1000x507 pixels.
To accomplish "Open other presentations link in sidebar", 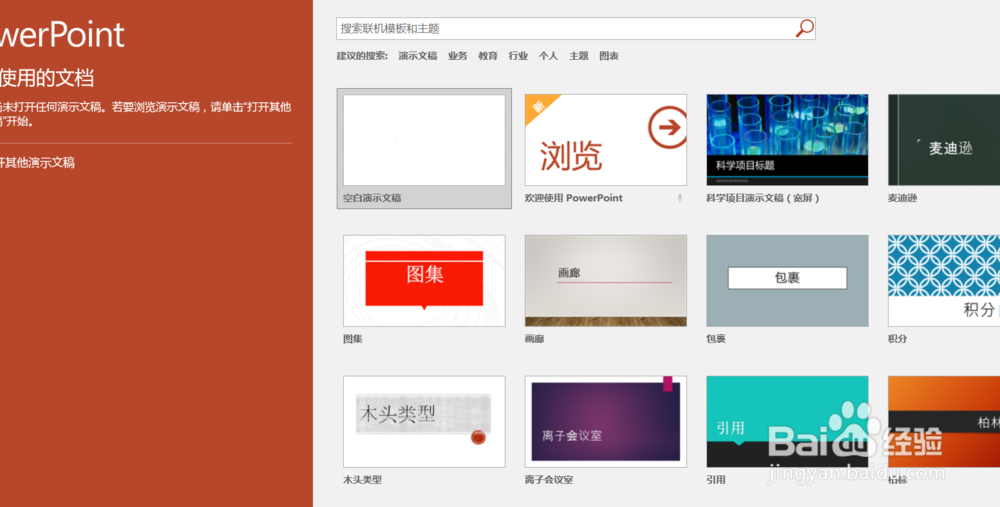I will [37, 163].
